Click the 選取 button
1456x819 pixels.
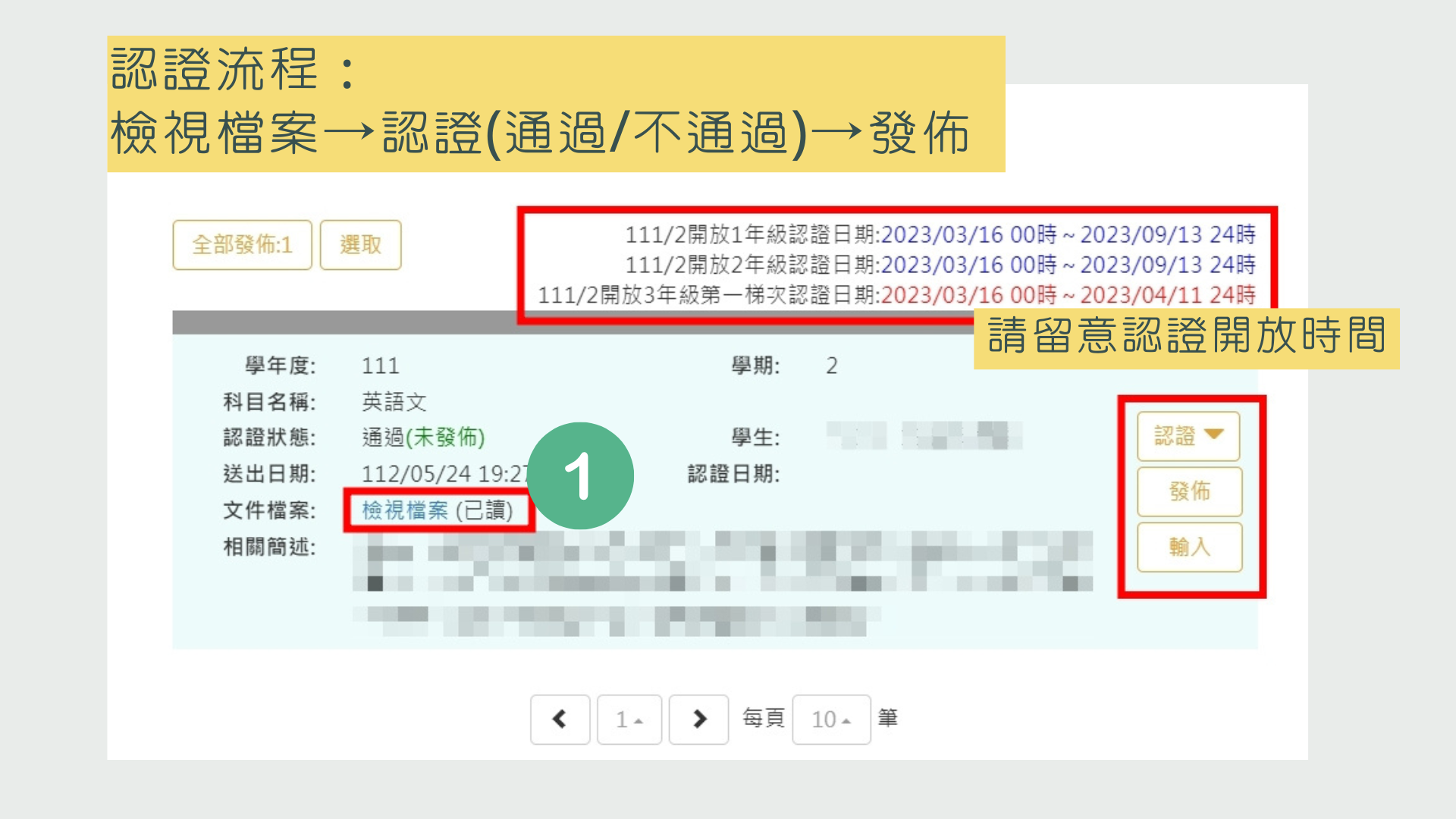[x=360, y=245]
